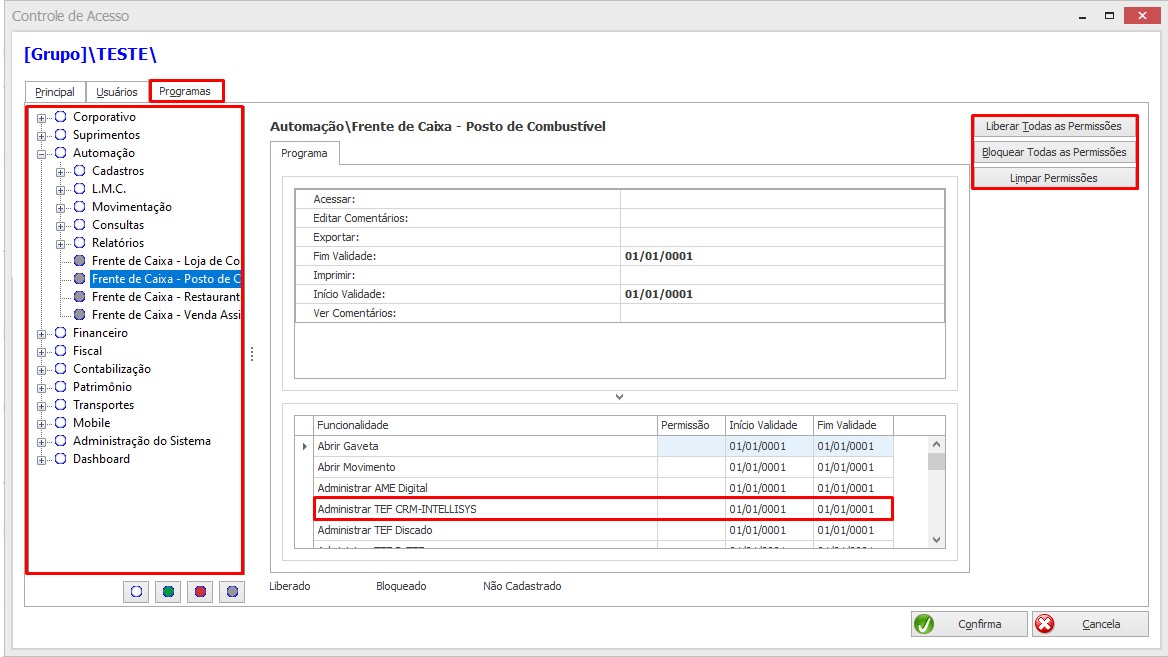Click the status circle icon beside Financeiro
The image size is (1168, 657).
pos(60,332)
